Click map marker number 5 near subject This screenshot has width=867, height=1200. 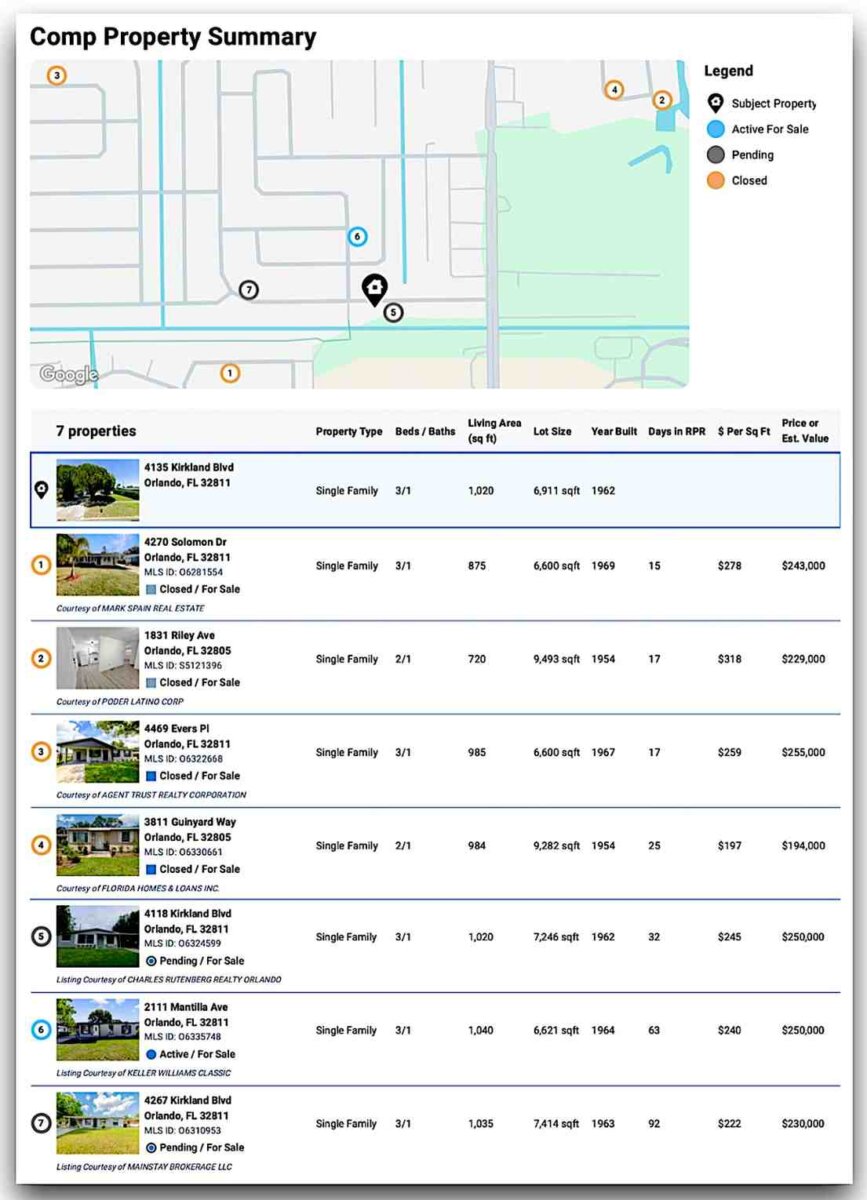[x=394, y=313]
